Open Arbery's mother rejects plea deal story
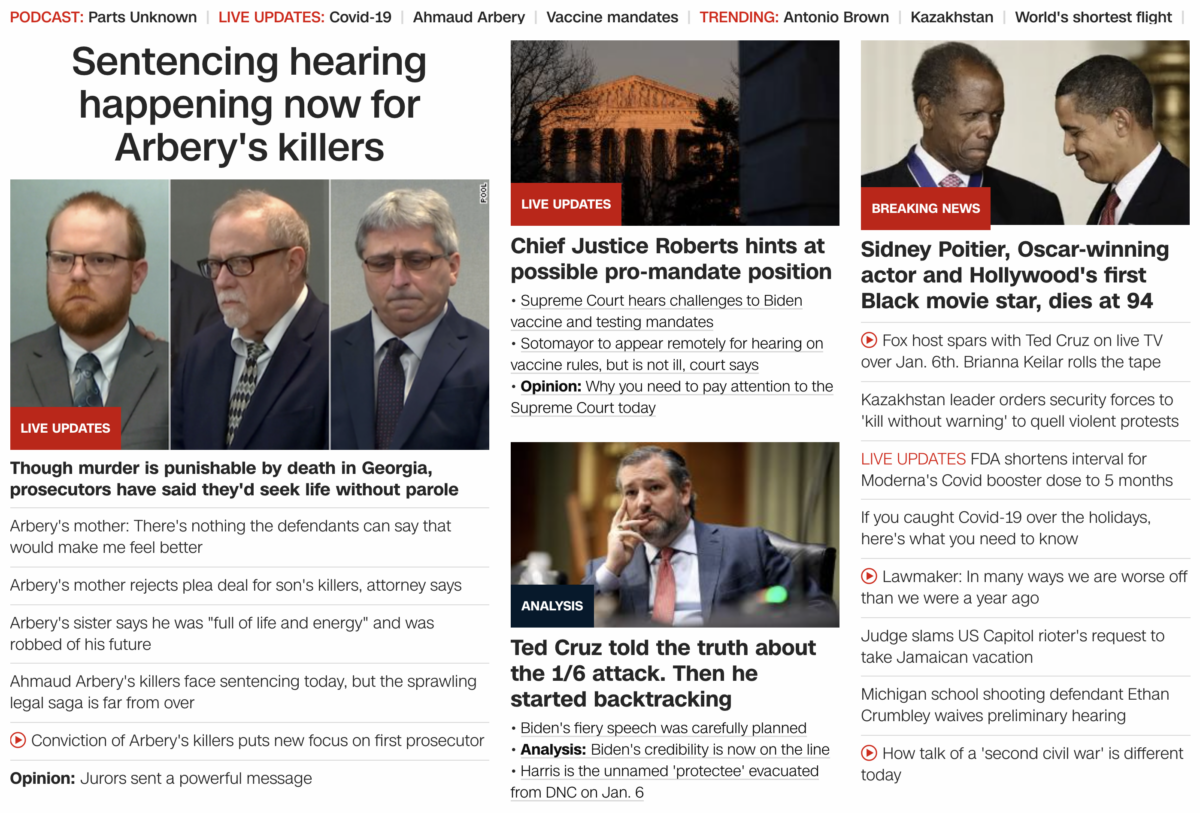Image resolution: width=1200 pixels, height=813 pixels. click(236, 585)
